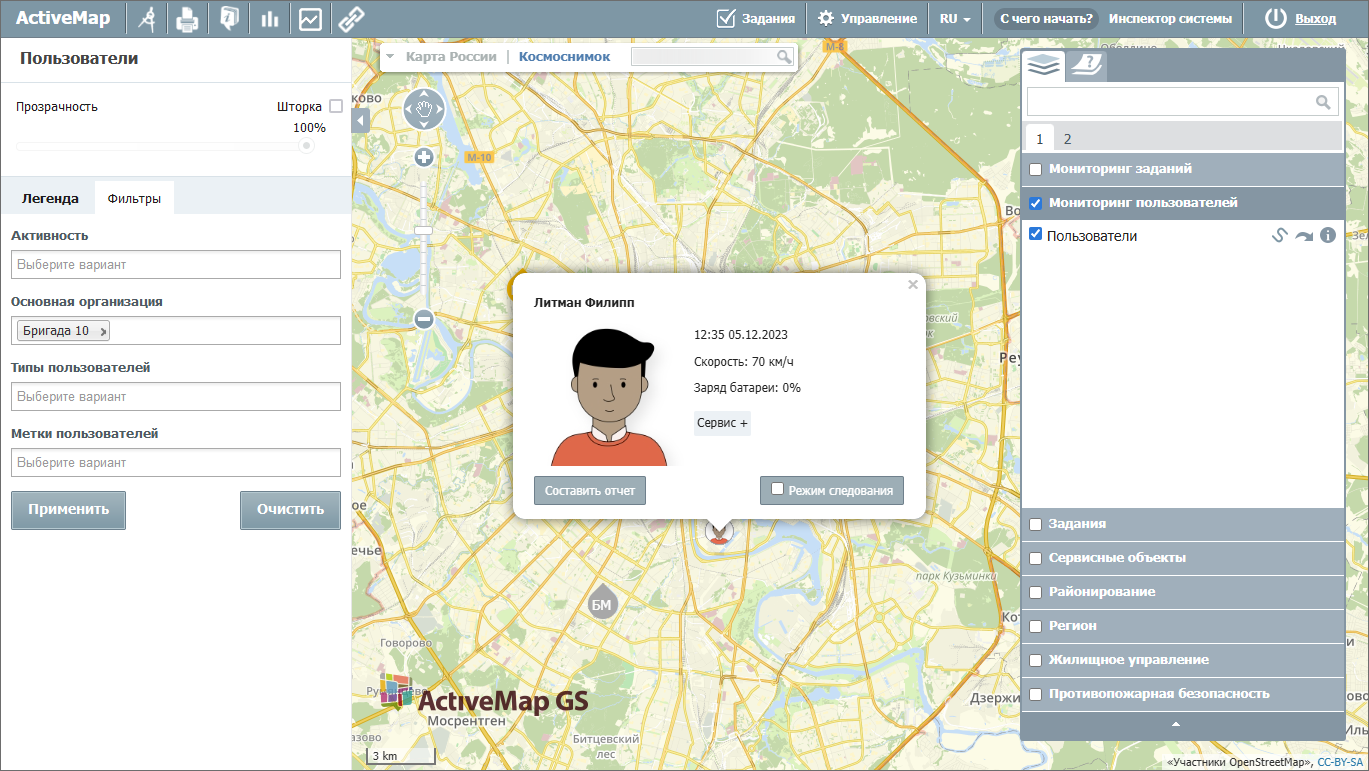
Task: Check the Режим следования checkbox
Action: coord(777,489)
